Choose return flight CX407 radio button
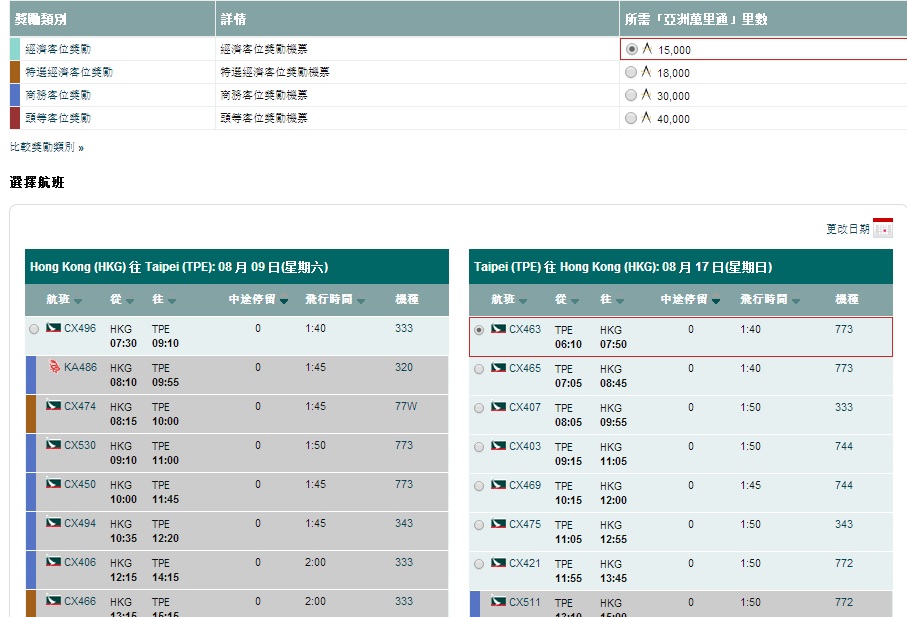Image resolution: width=907 pixels, height=617 pixels. click(x=479, y=408)
